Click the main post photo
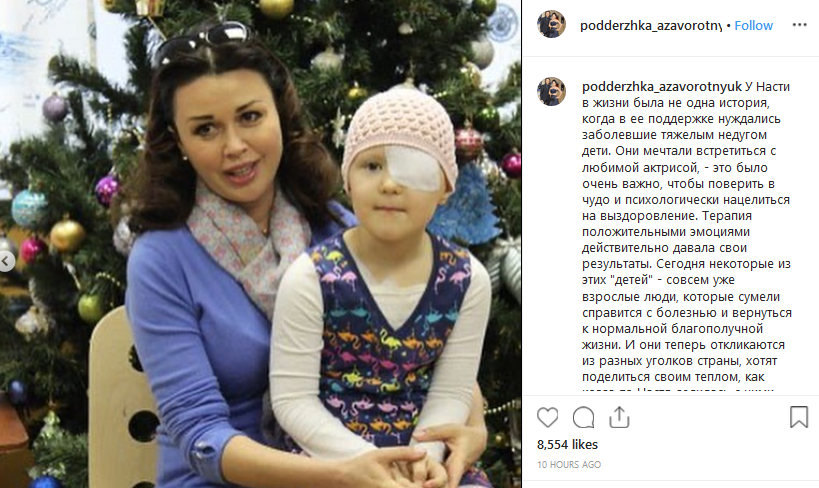Screen dimensions: 819x488 coord(261,244)
